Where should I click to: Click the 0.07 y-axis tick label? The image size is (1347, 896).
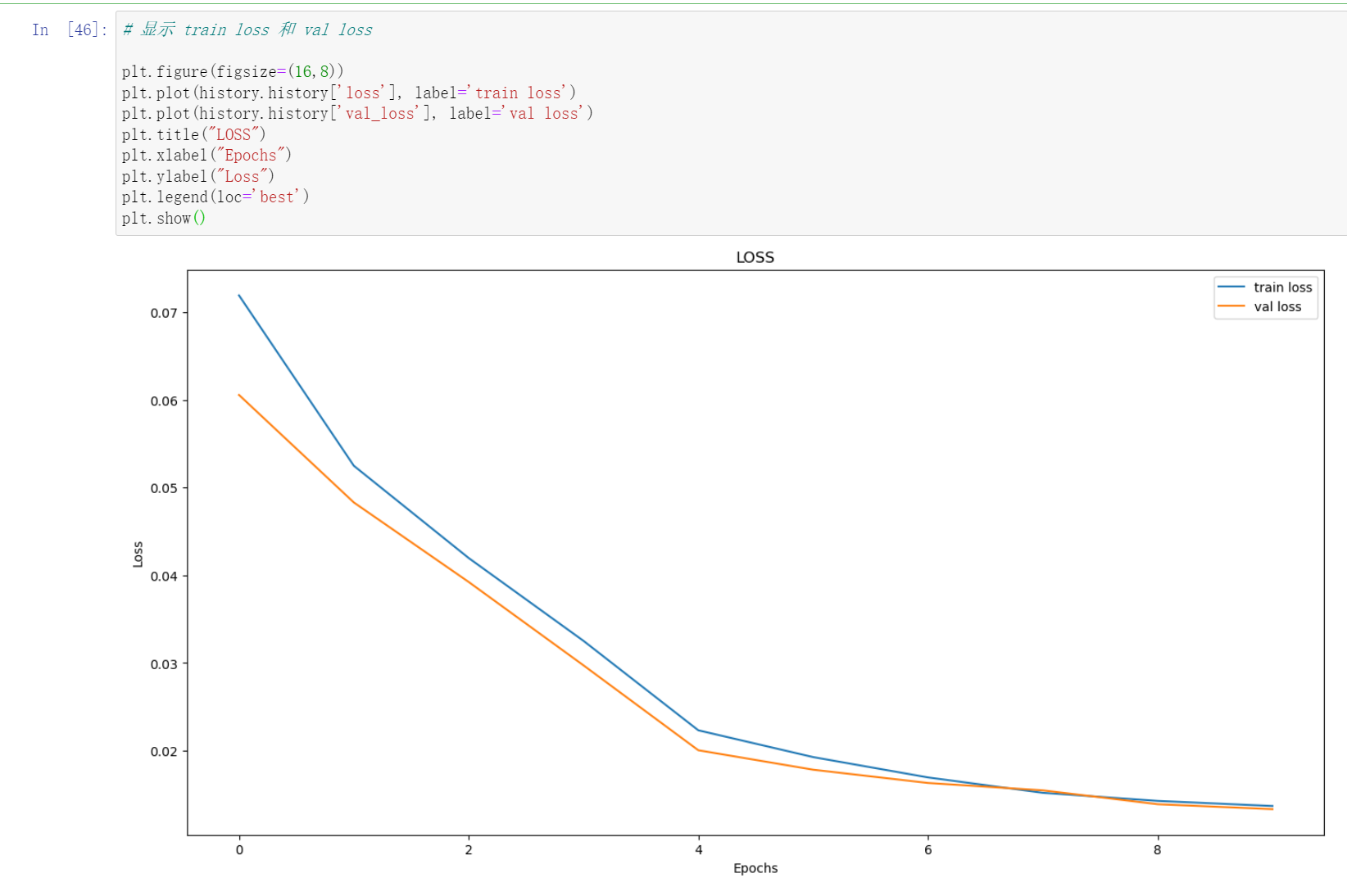point(164,313)
